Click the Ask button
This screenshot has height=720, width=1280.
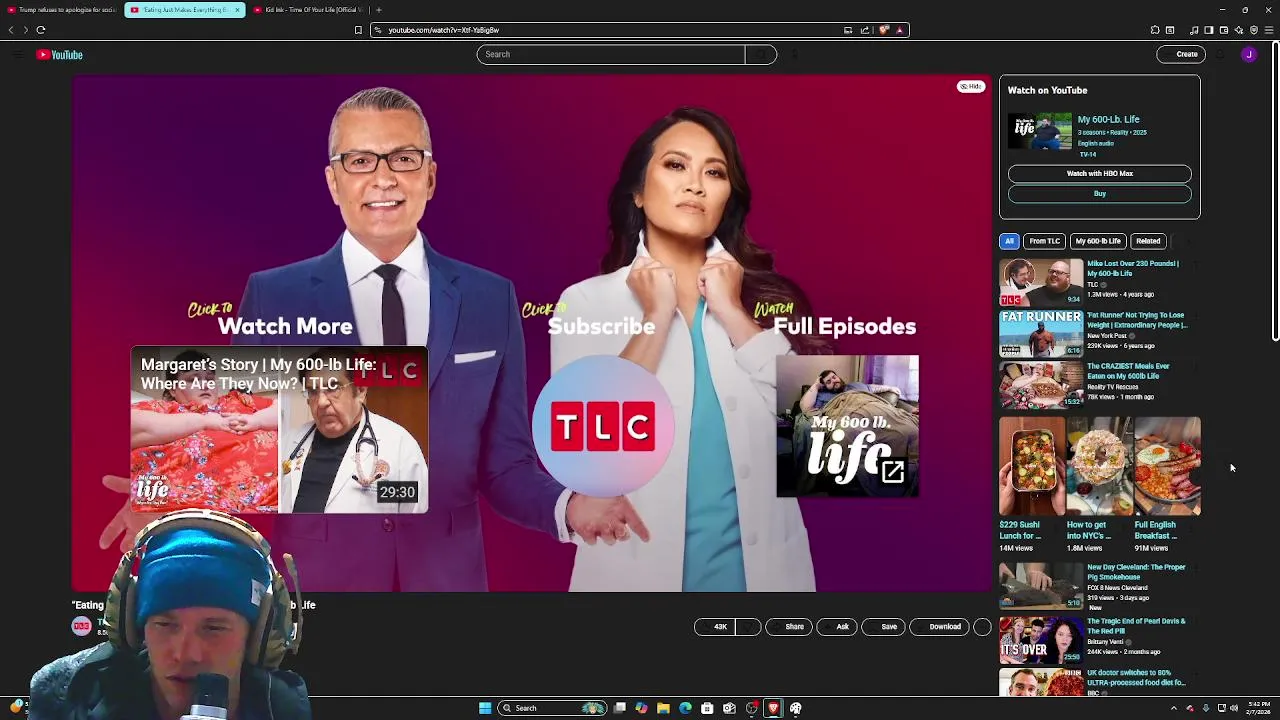837,627
